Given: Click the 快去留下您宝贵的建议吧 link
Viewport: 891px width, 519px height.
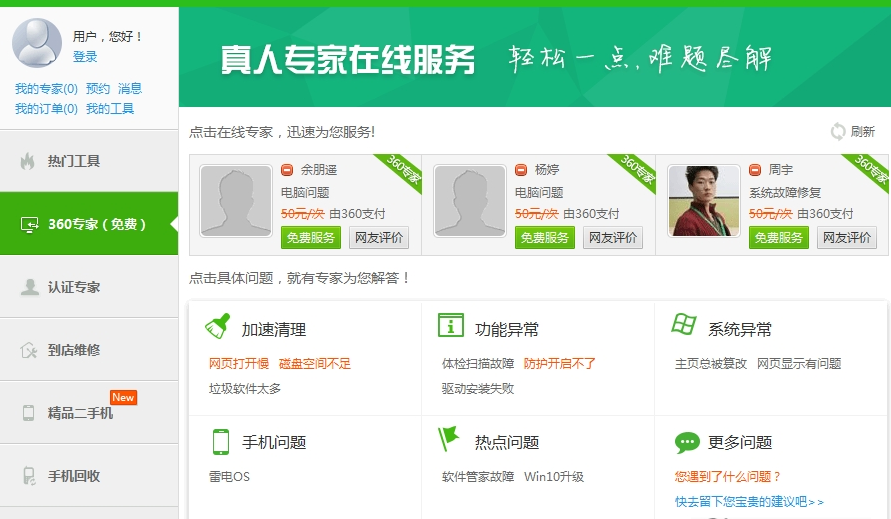Looking at the screenshot, I should point(749,502).
